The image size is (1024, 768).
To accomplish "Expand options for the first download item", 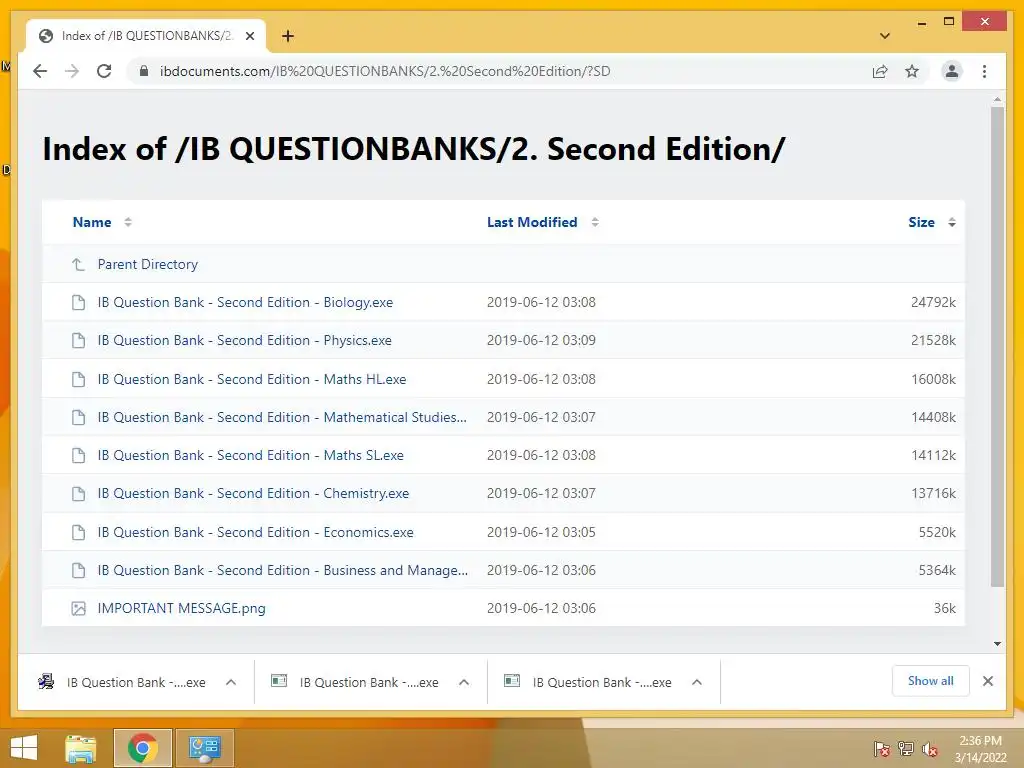I will [231, 682].
